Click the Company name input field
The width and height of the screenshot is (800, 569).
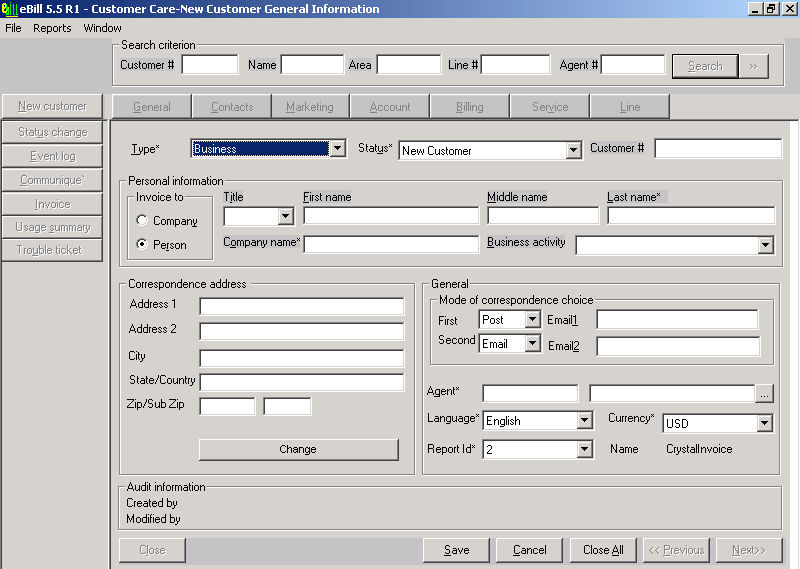click(391, 244)
